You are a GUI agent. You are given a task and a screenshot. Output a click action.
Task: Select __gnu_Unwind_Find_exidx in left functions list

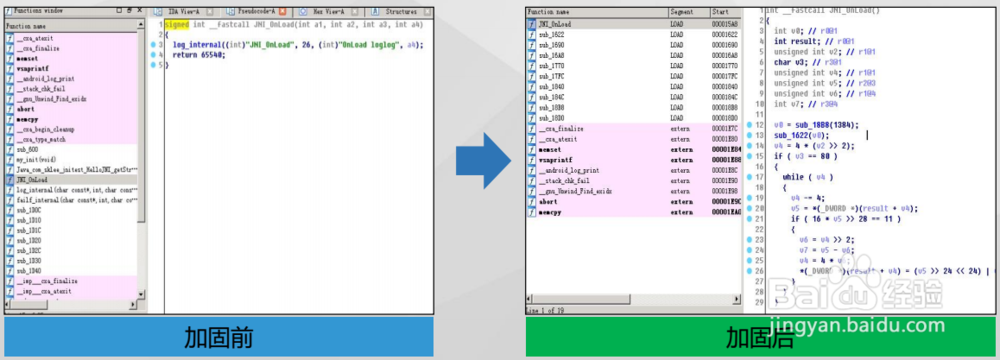(x=71, y=98)
